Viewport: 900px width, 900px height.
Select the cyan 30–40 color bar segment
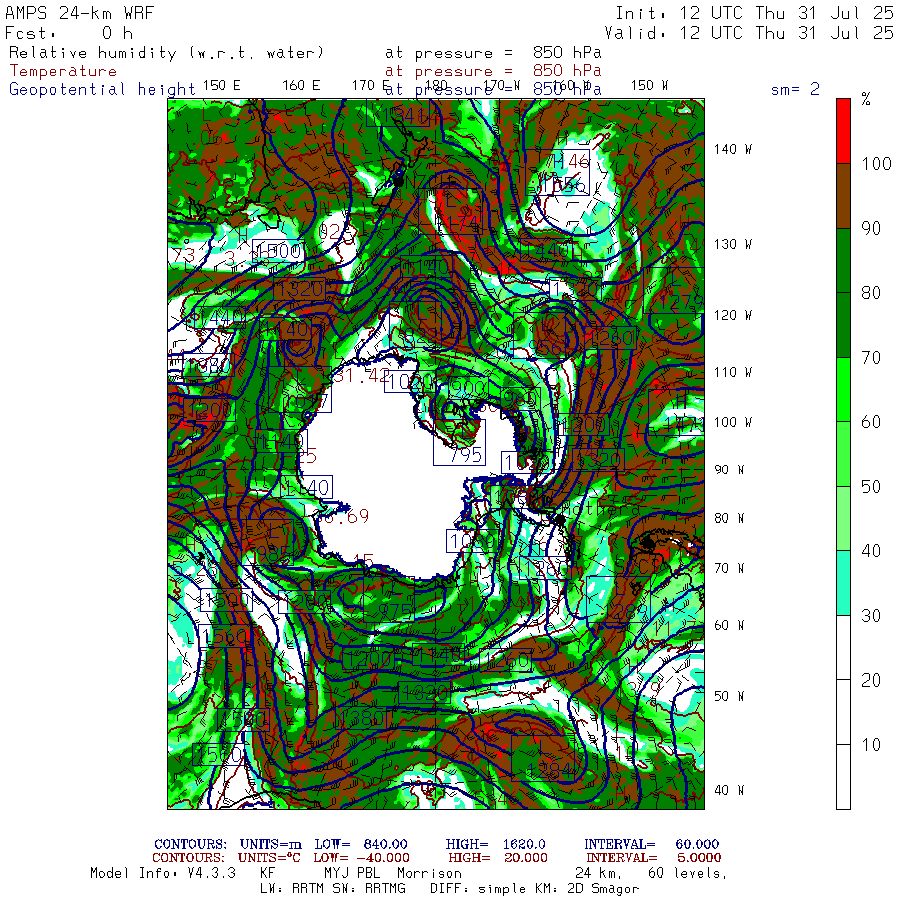coord(843,583)
